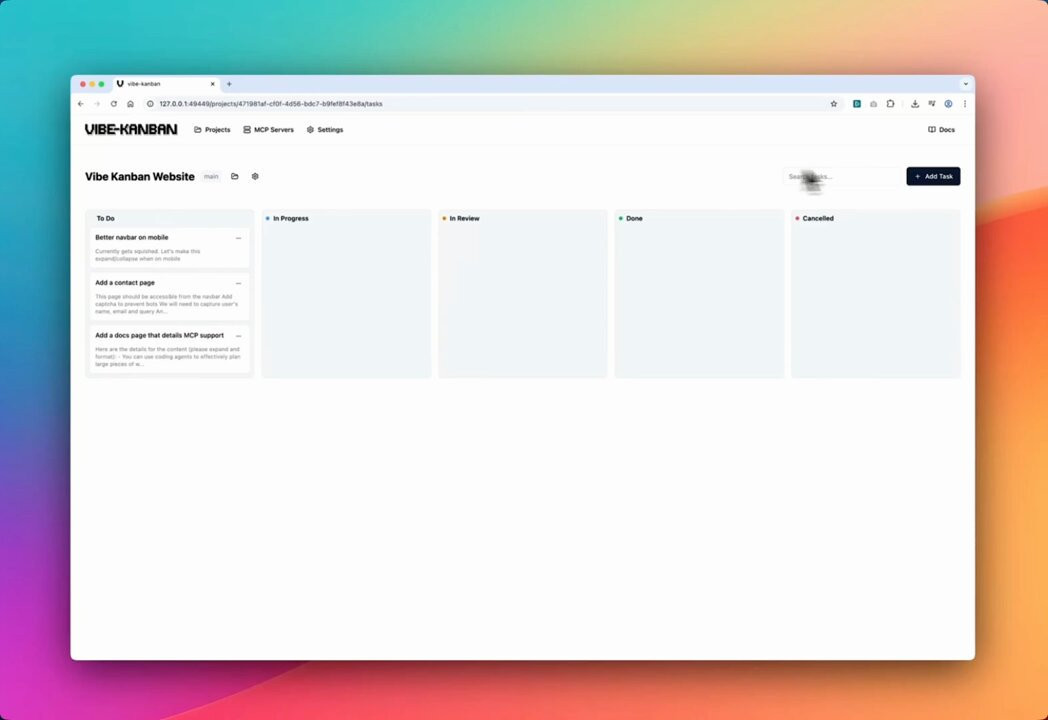Click the contact page task description text
The image size is (1048, 720).
pos(166,304)
